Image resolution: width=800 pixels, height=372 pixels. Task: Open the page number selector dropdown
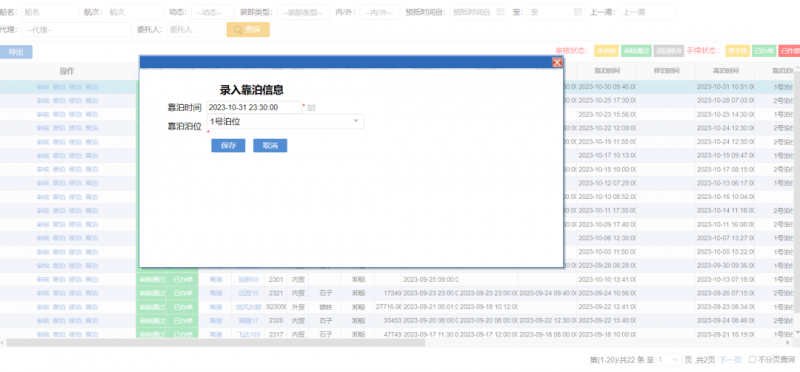click(669, 360)
